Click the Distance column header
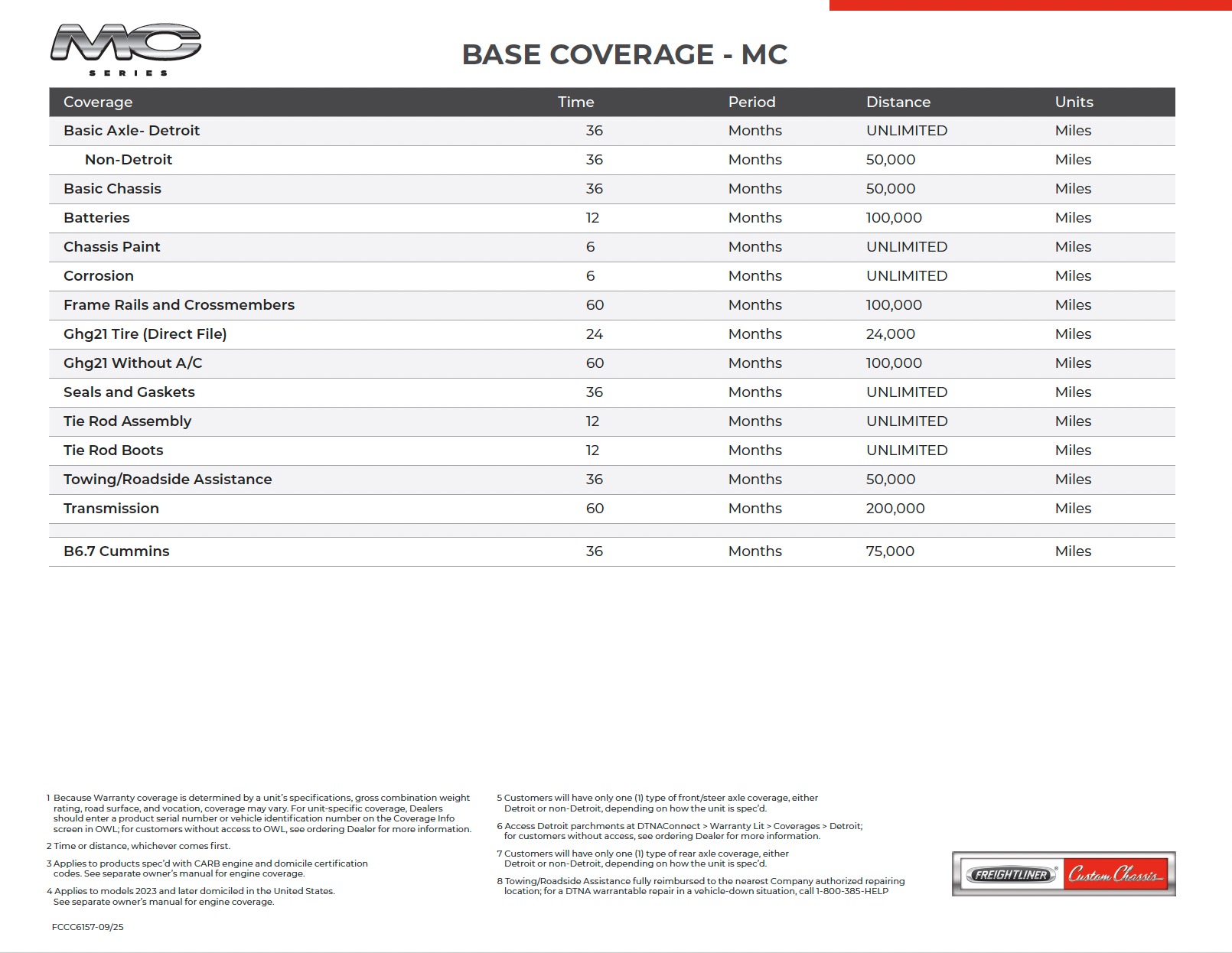This screenshot has width=1232, height=953. coord(898,102)
